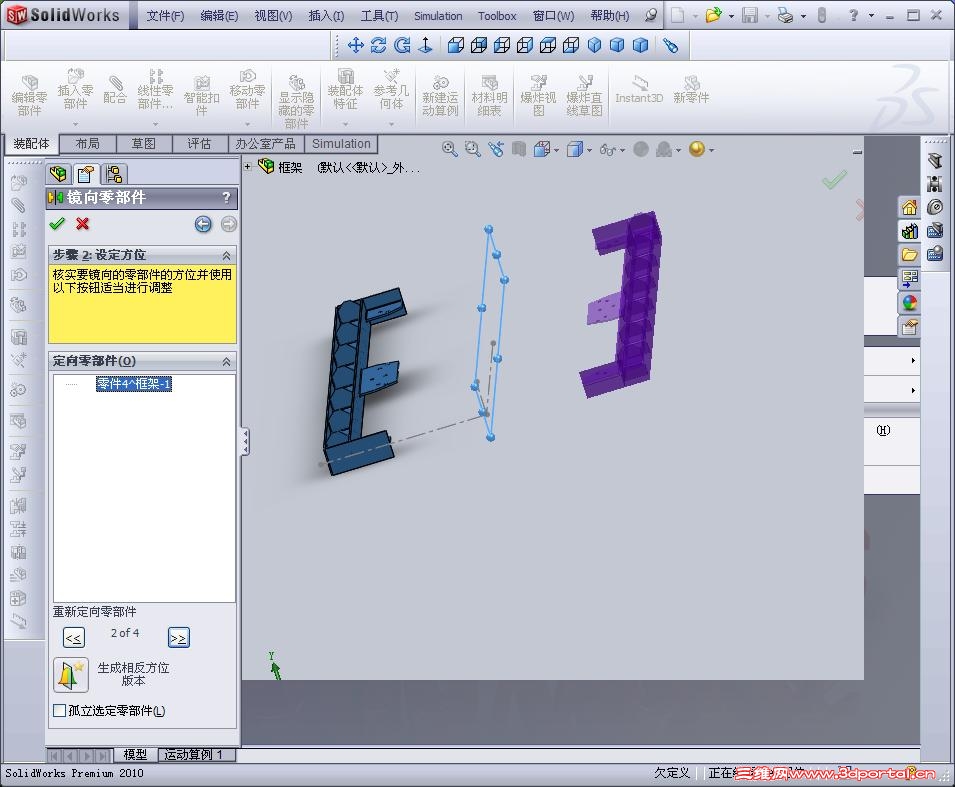Open the FeatureManager design tree tab

tap(58, 174)
